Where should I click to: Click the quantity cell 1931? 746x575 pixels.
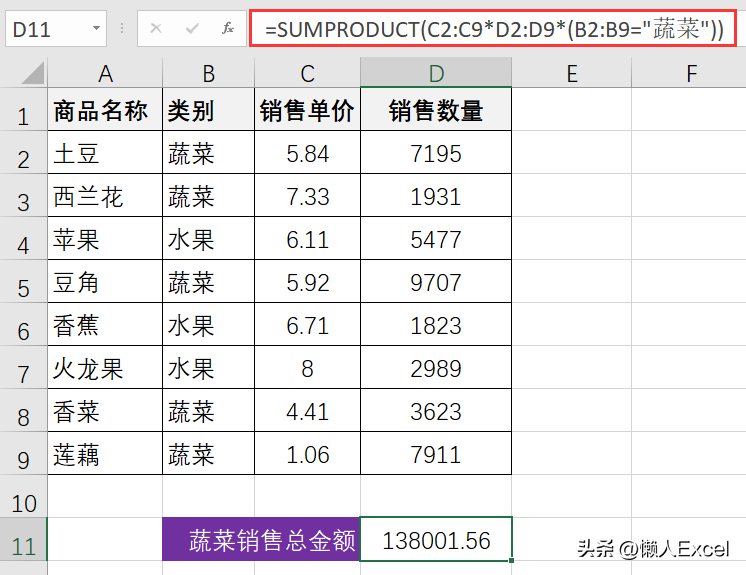pyautogui.click(x=436, y=196)
